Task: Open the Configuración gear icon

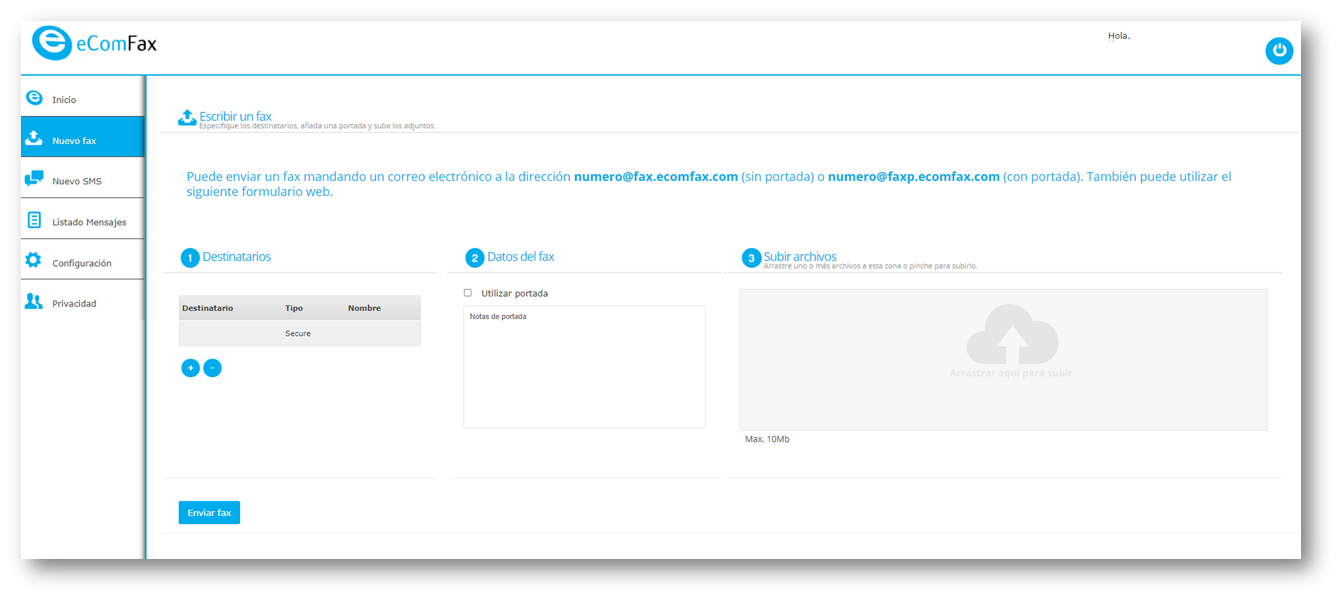Action: (x=34, y=261)
